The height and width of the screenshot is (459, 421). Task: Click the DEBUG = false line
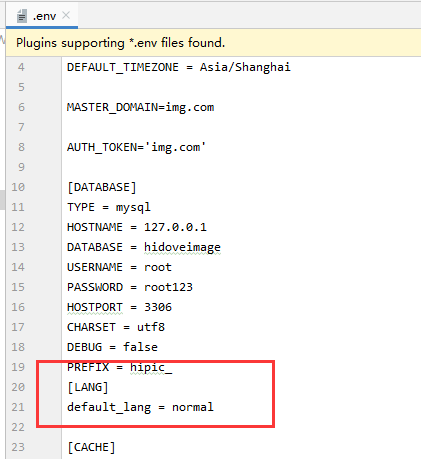tap(112, 347)
